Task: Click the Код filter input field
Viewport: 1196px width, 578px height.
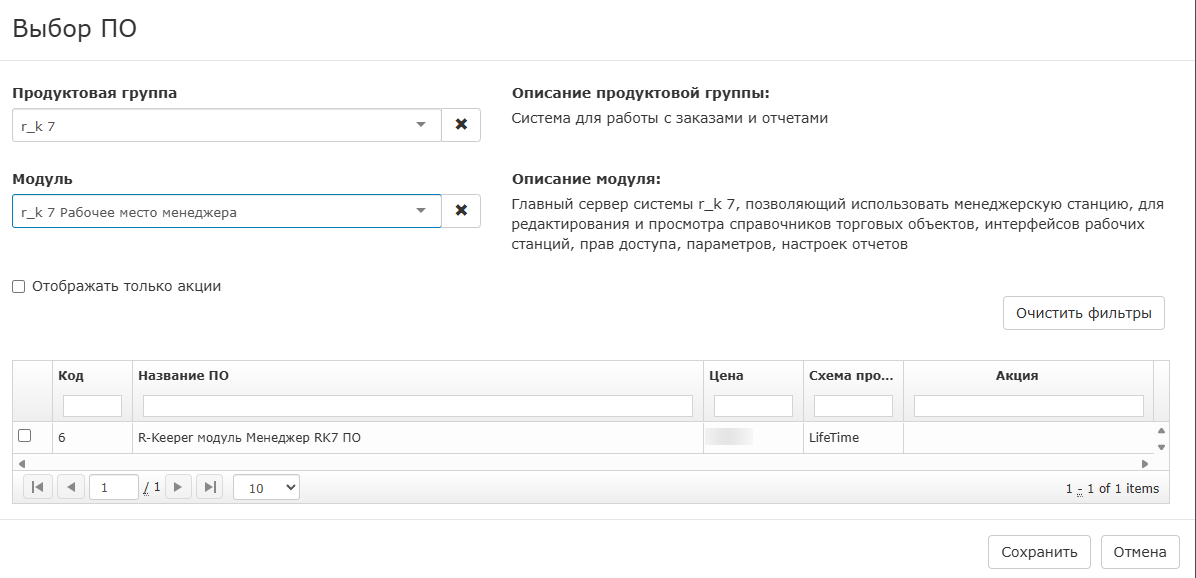Action: (92, 406)
